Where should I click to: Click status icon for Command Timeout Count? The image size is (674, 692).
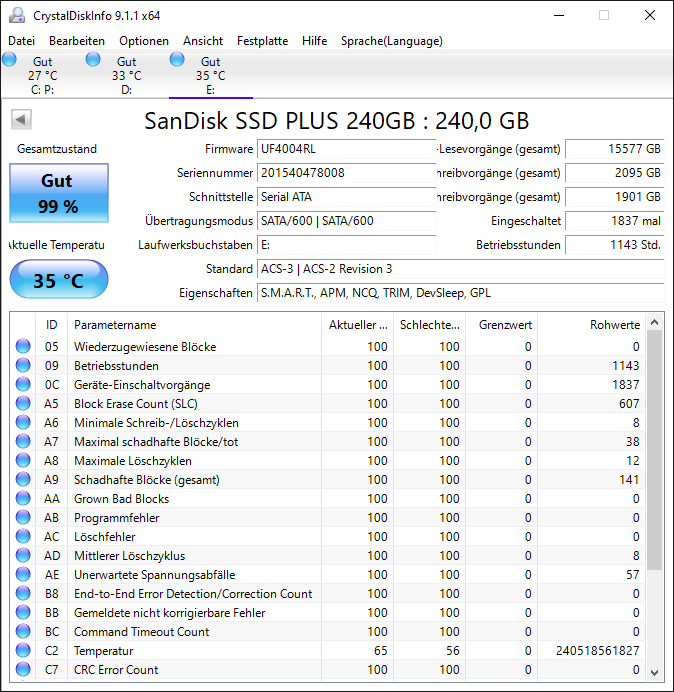click(23, 631)
